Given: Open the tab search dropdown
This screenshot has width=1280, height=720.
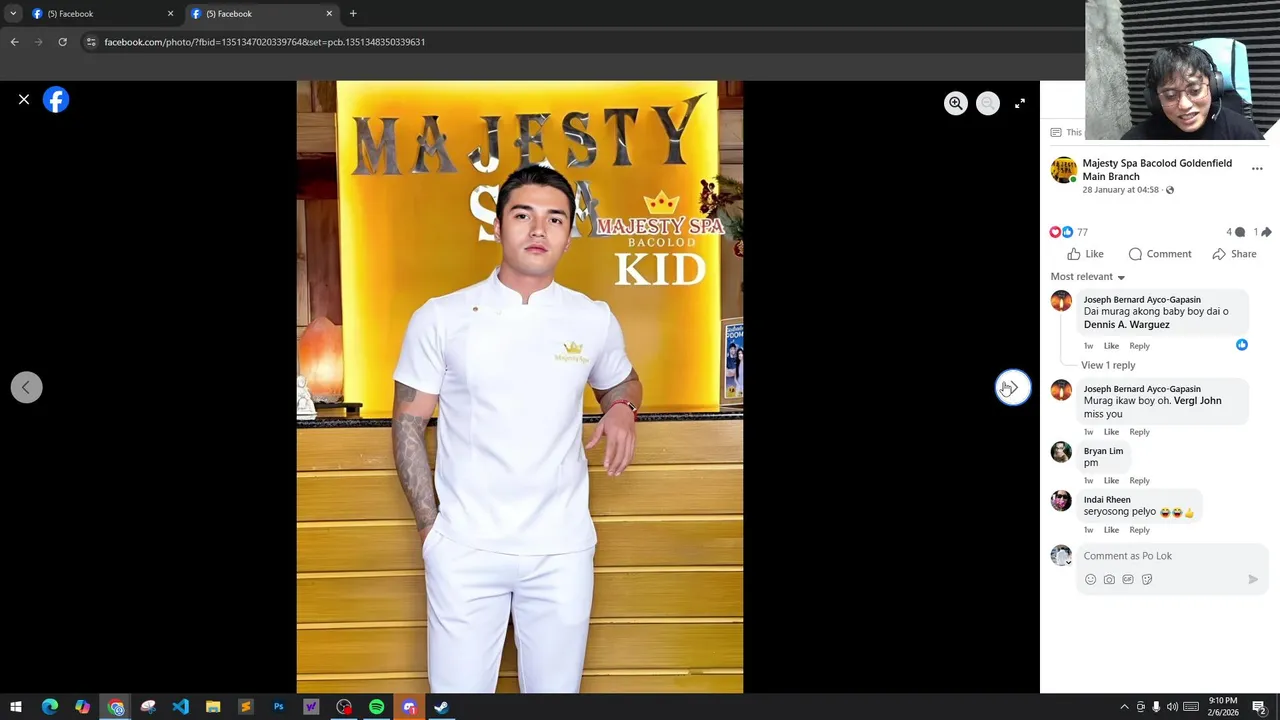Looking at the screenshot, I should tap(13, 14).
